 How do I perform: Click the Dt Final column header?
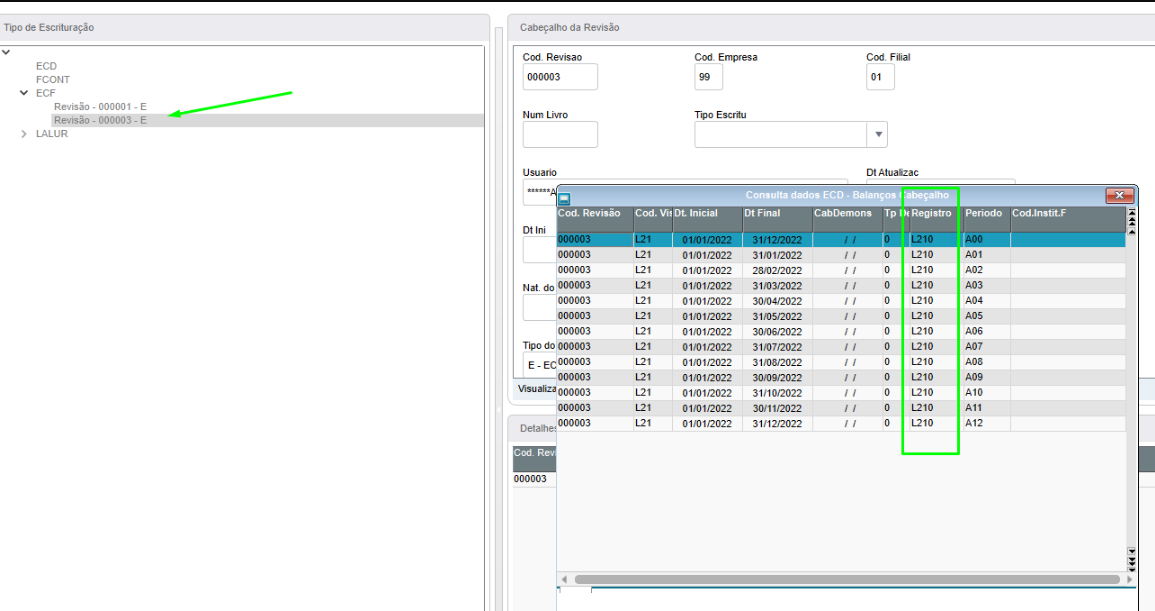(777, 219)
